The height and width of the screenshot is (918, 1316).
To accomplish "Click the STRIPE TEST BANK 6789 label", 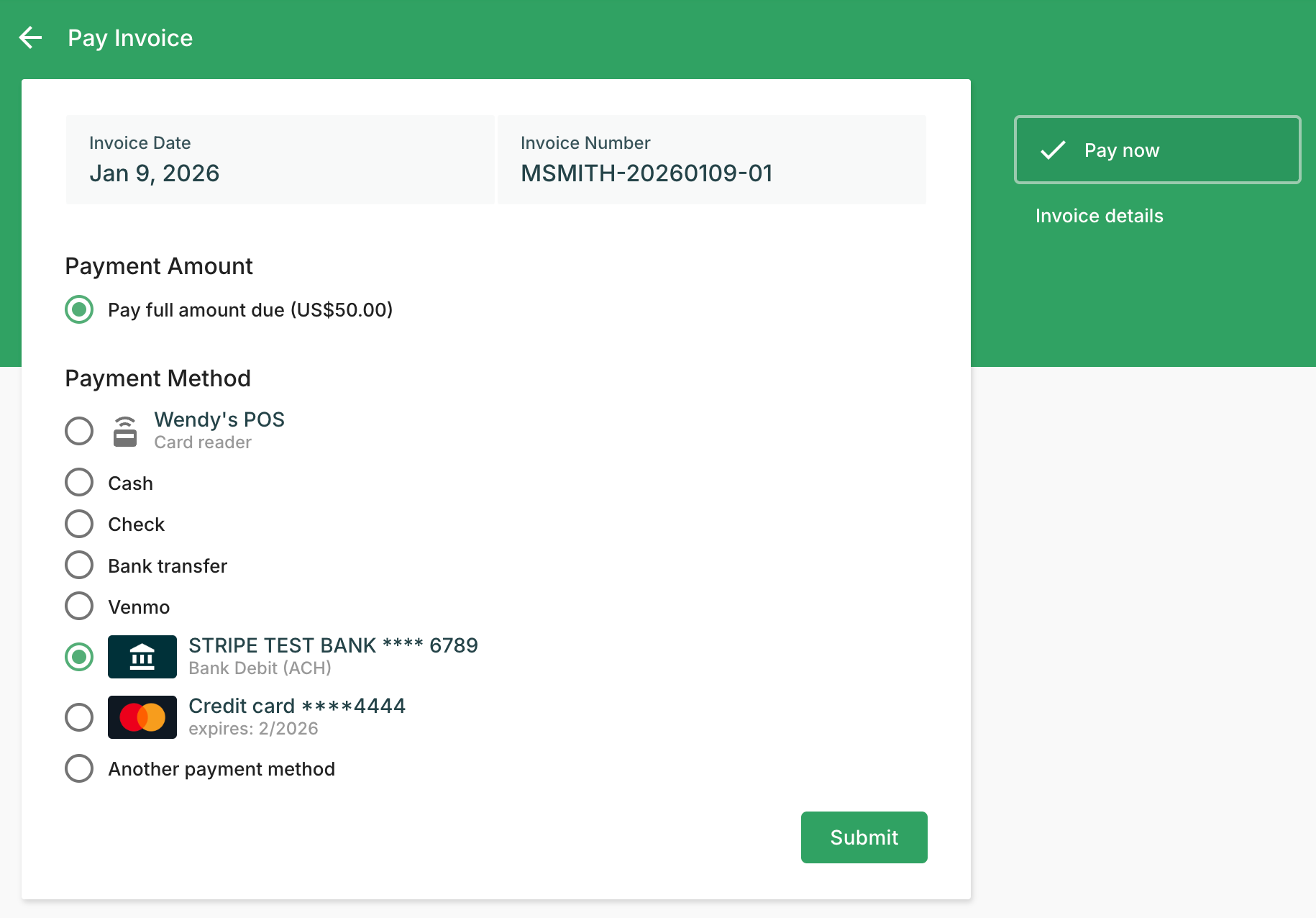I will pyautogui.click(x=333, y=645).
